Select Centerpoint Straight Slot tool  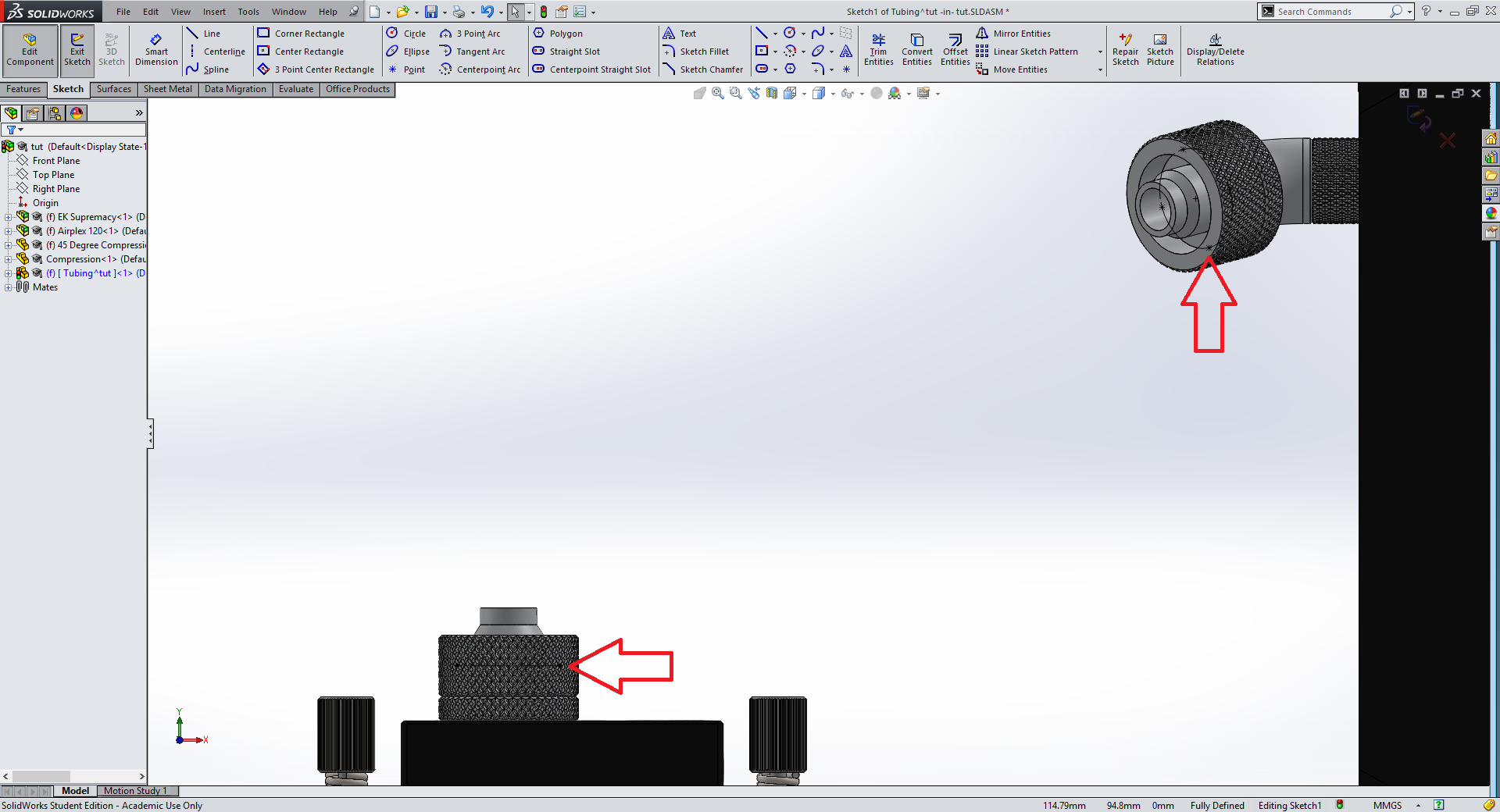coord(591,69)
